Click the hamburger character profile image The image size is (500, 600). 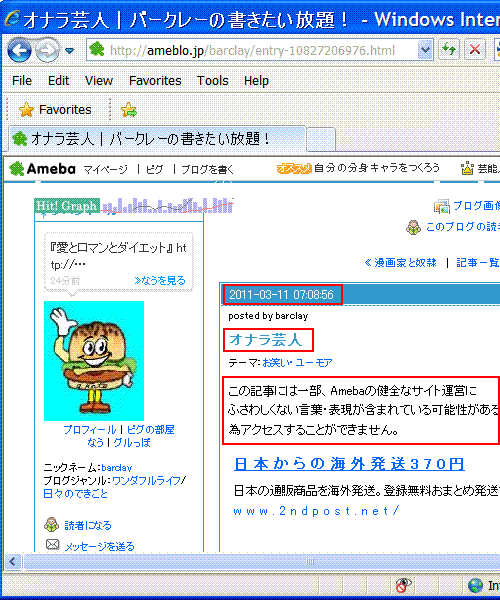[94, 361]
